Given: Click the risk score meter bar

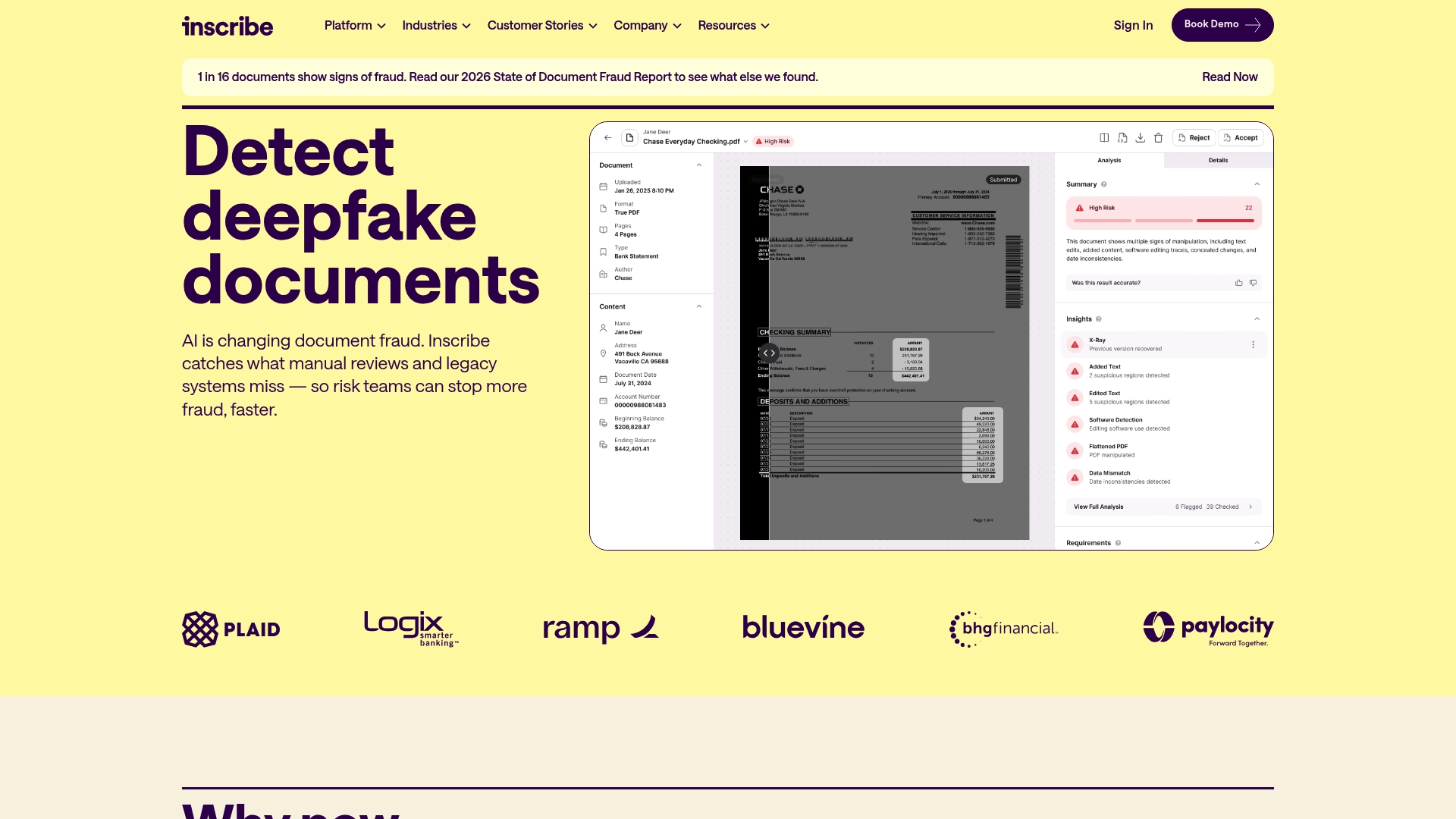Looking at the screenshot, I should click(1163, 220).
